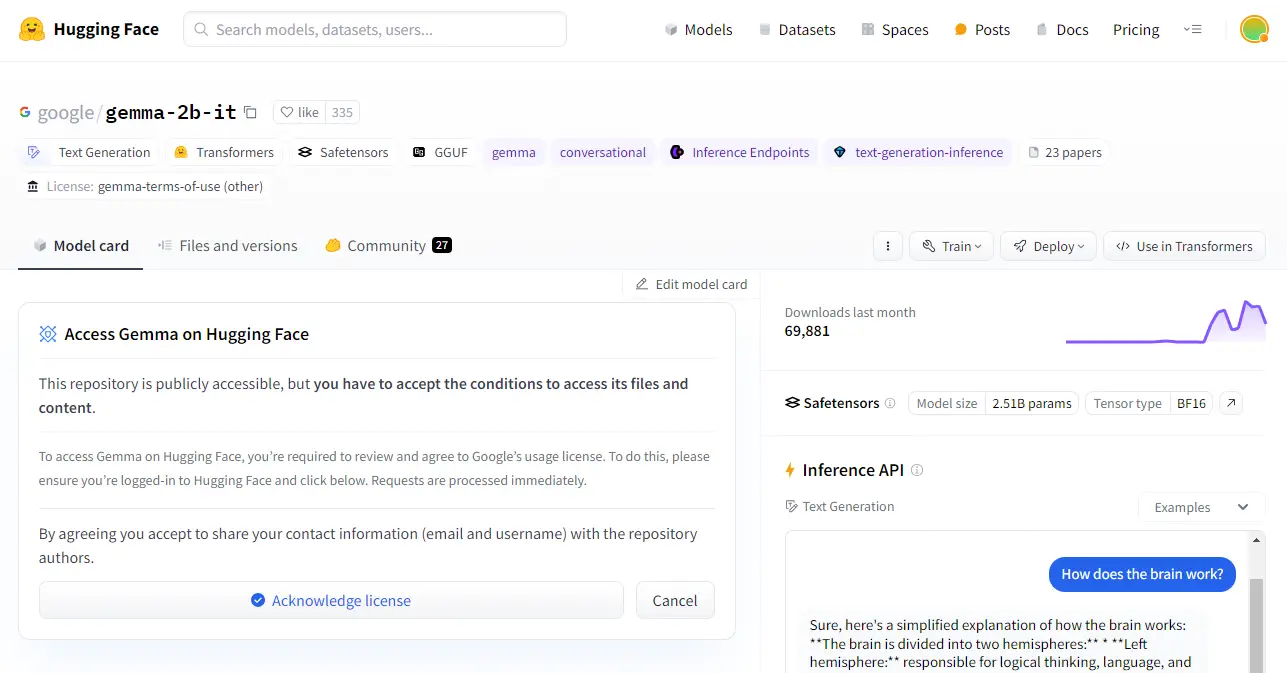Open the tensor details arrow icon

click(x=1232, y=403)
